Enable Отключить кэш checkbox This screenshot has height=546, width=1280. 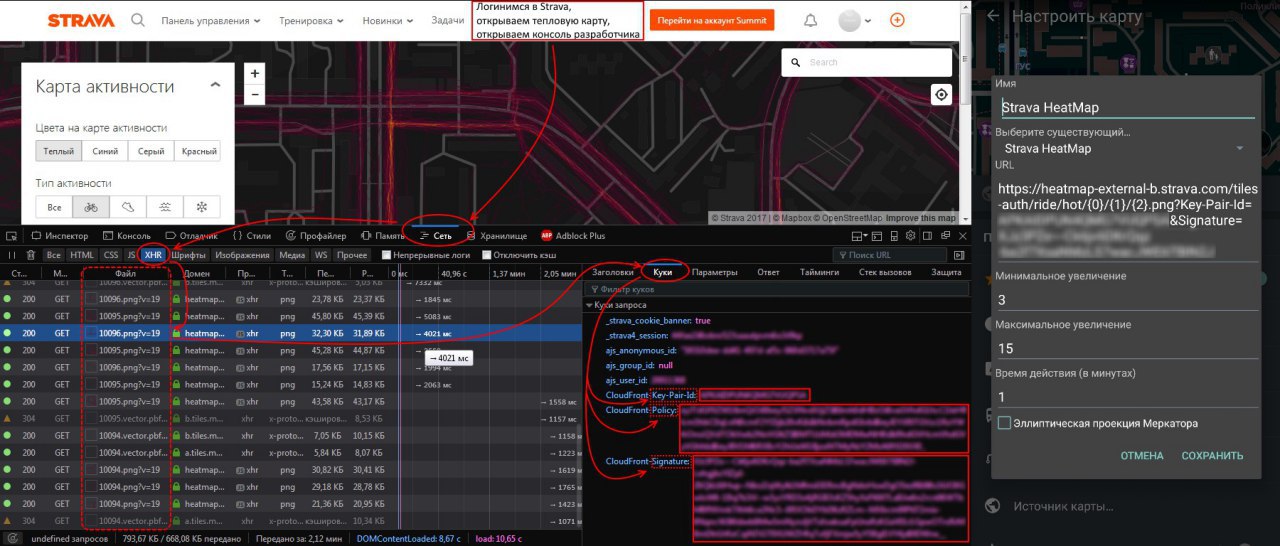point(487,255)
